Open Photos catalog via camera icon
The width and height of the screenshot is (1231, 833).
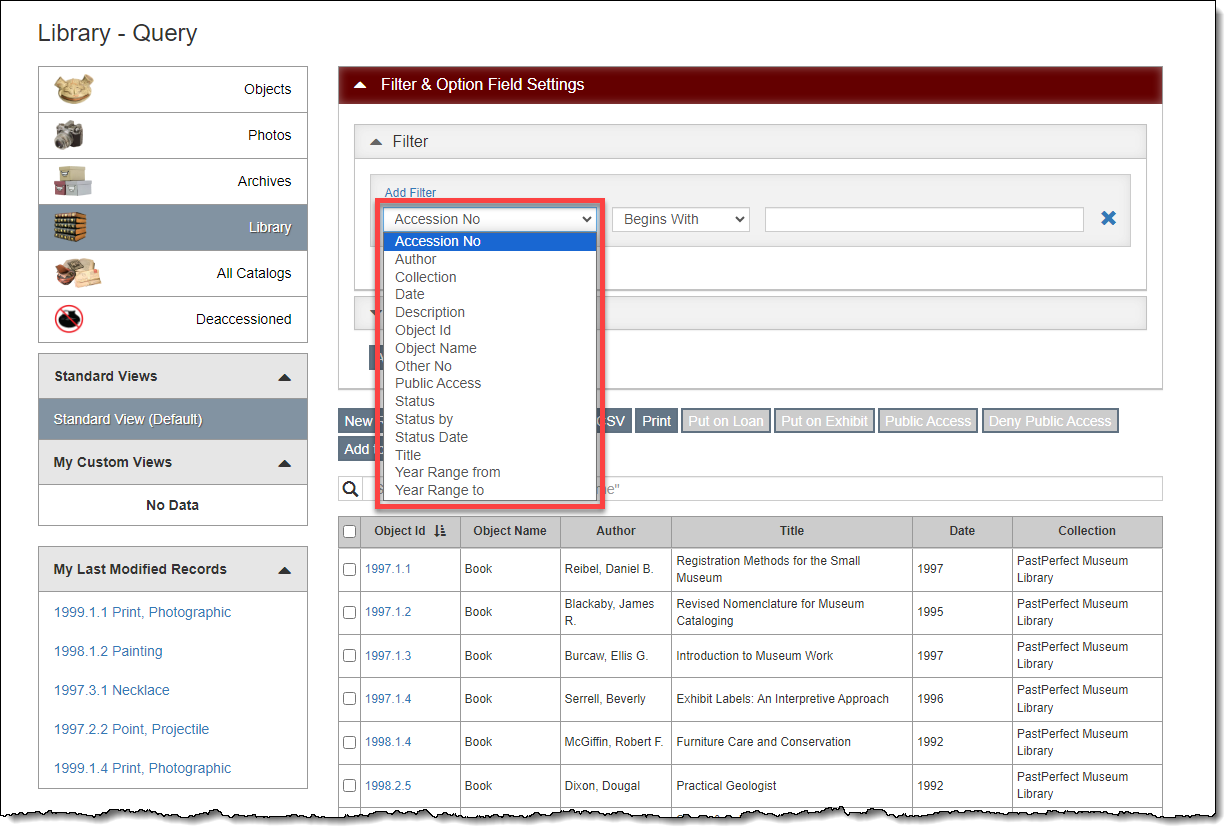[x=69, y=135]
